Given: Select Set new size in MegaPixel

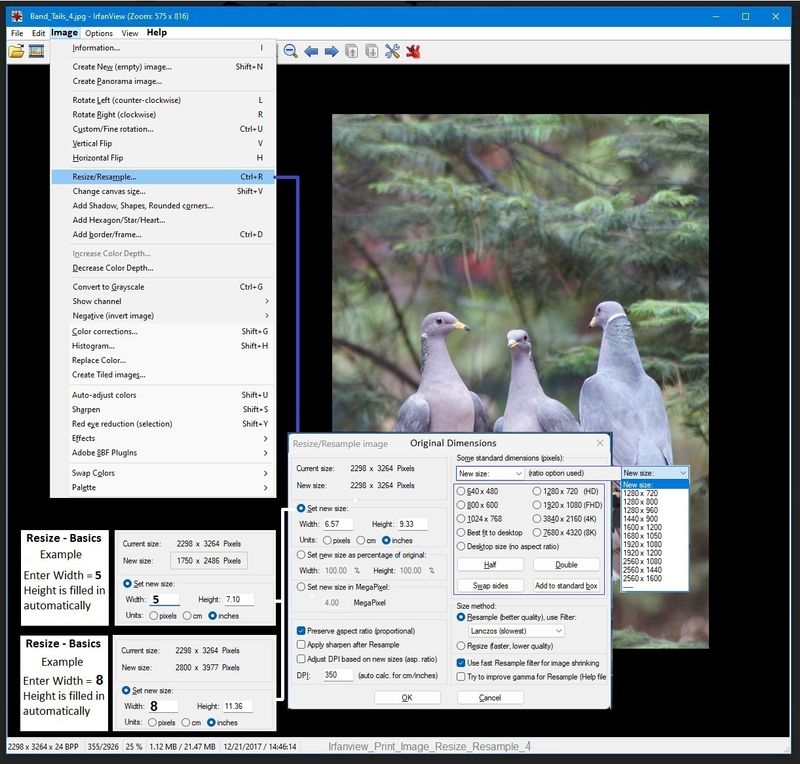Looking at the screenshot, I should tap(301, 587).
